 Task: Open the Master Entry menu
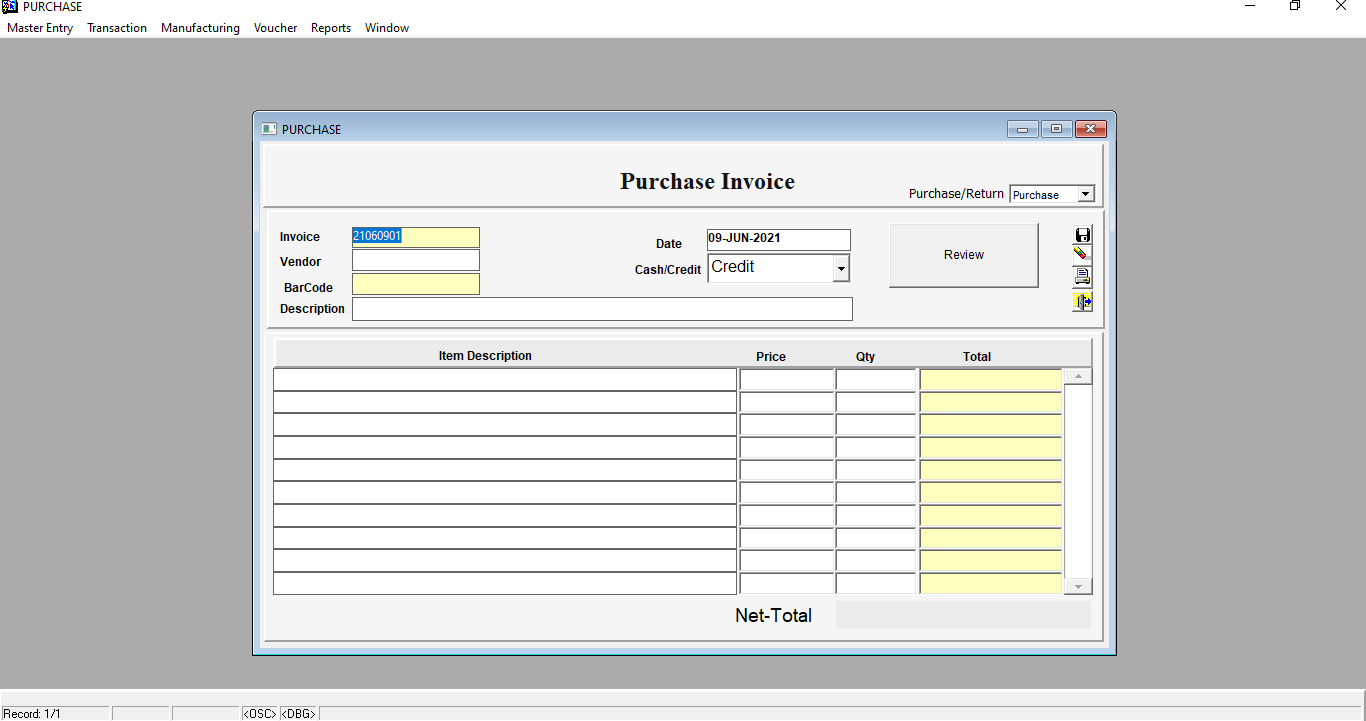(40, 28)
